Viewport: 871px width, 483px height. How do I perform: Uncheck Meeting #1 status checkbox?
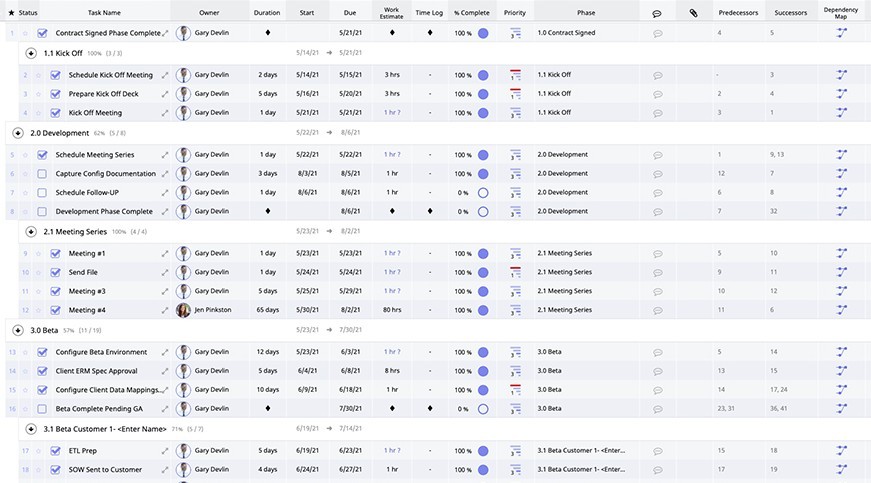[x=56, y=254]
